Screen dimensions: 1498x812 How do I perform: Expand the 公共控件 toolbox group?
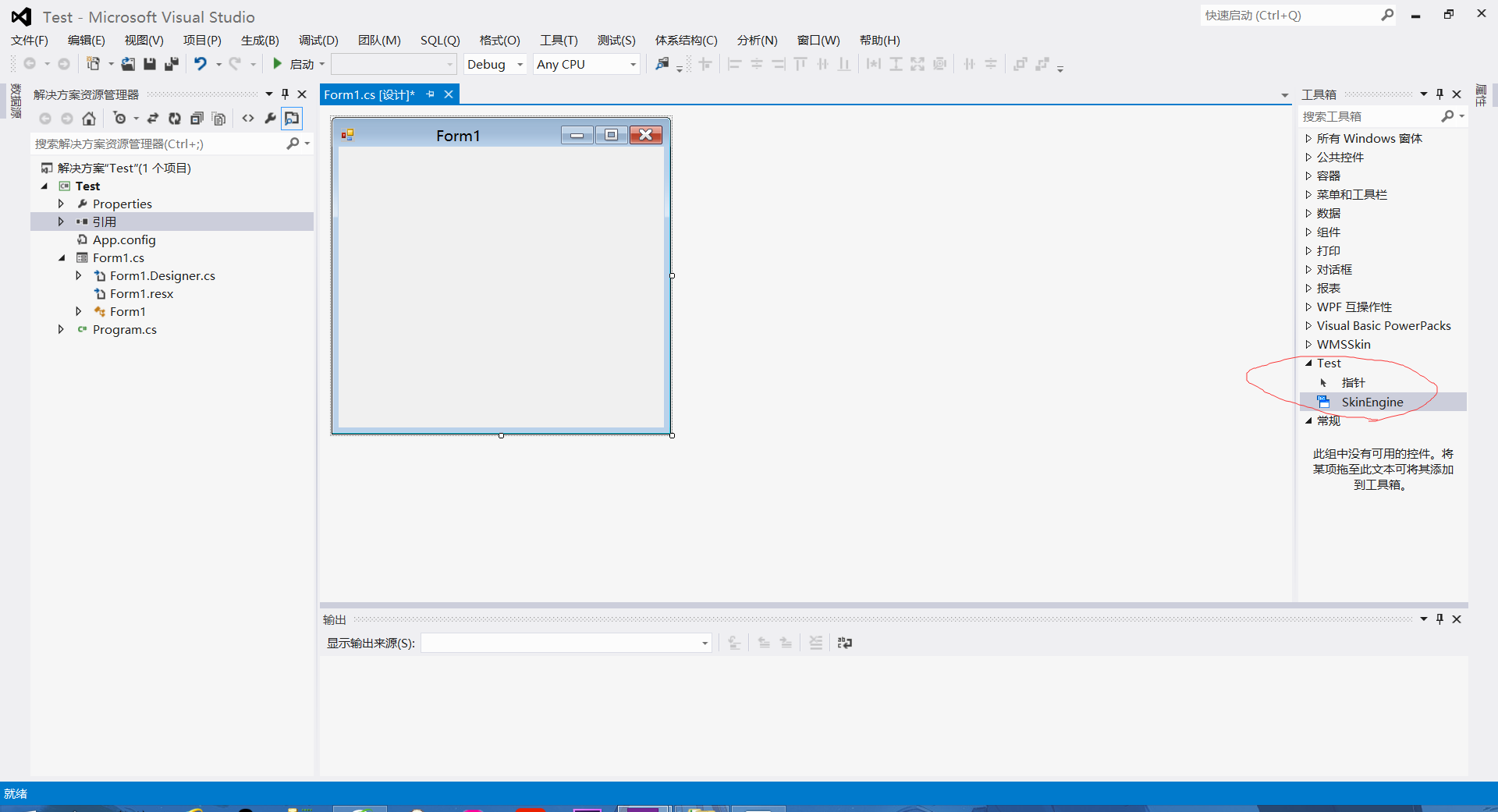tap(1308, 157)
